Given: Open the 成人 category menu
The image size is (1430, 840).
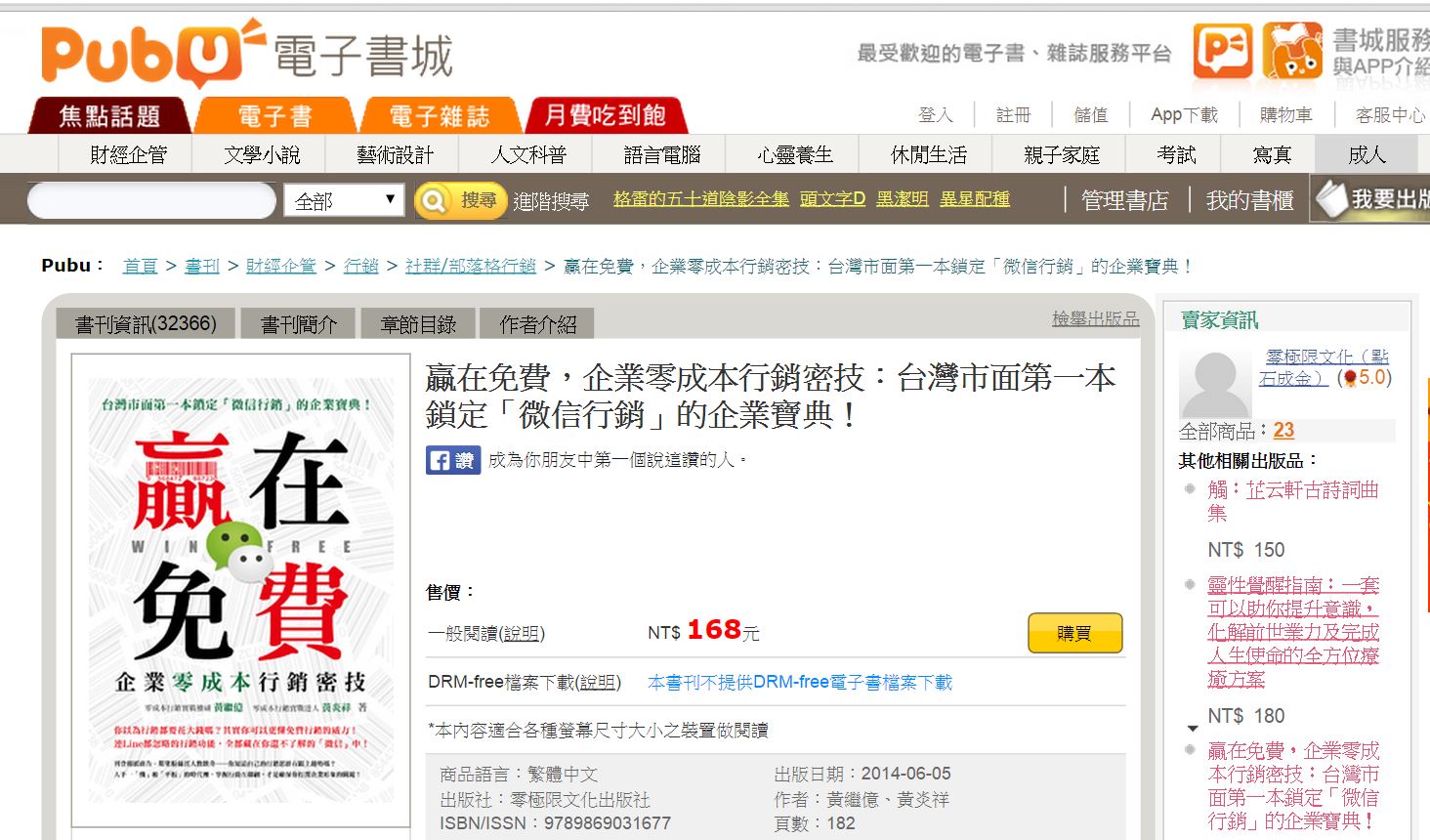Looking at the screenshot, I should tap(1367, 154).
